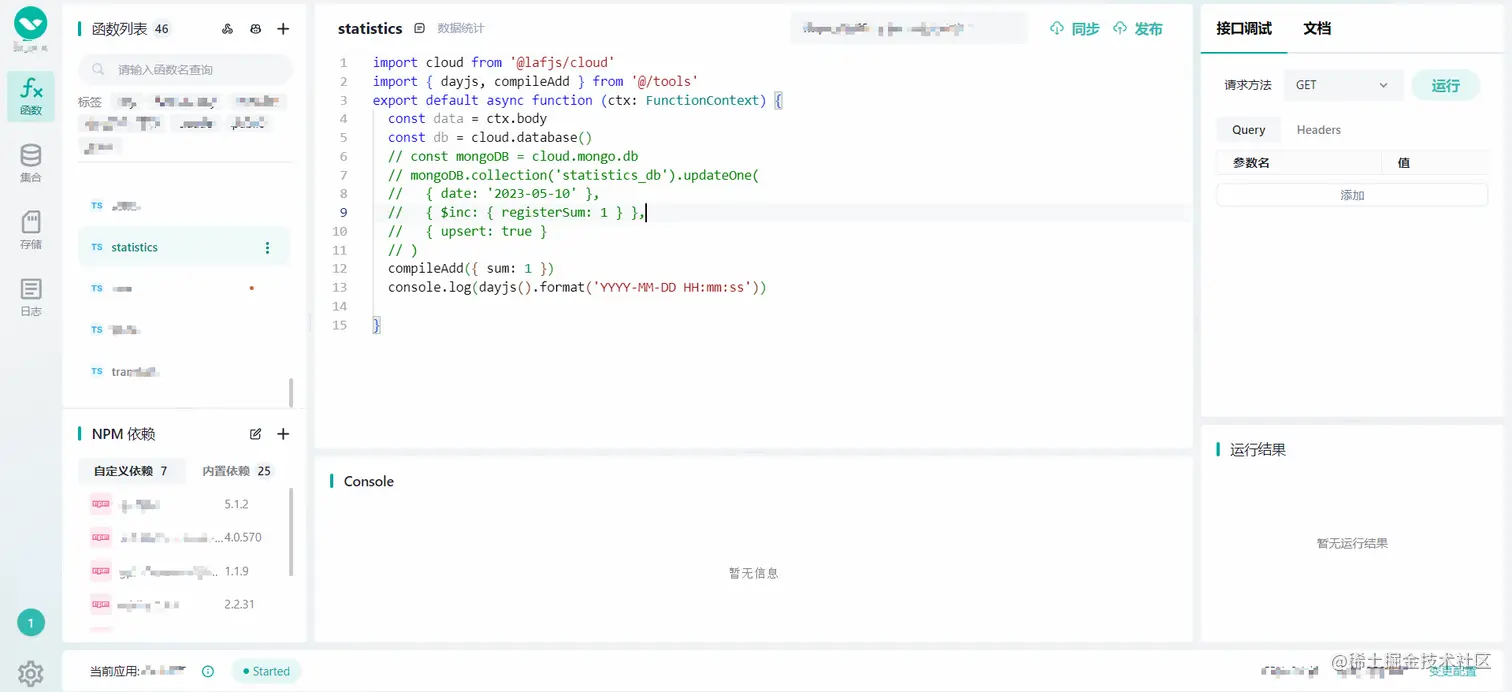This screenshot has height=692, width=1512.
Task: Select the Query tab
Action: coord(1249,130)
